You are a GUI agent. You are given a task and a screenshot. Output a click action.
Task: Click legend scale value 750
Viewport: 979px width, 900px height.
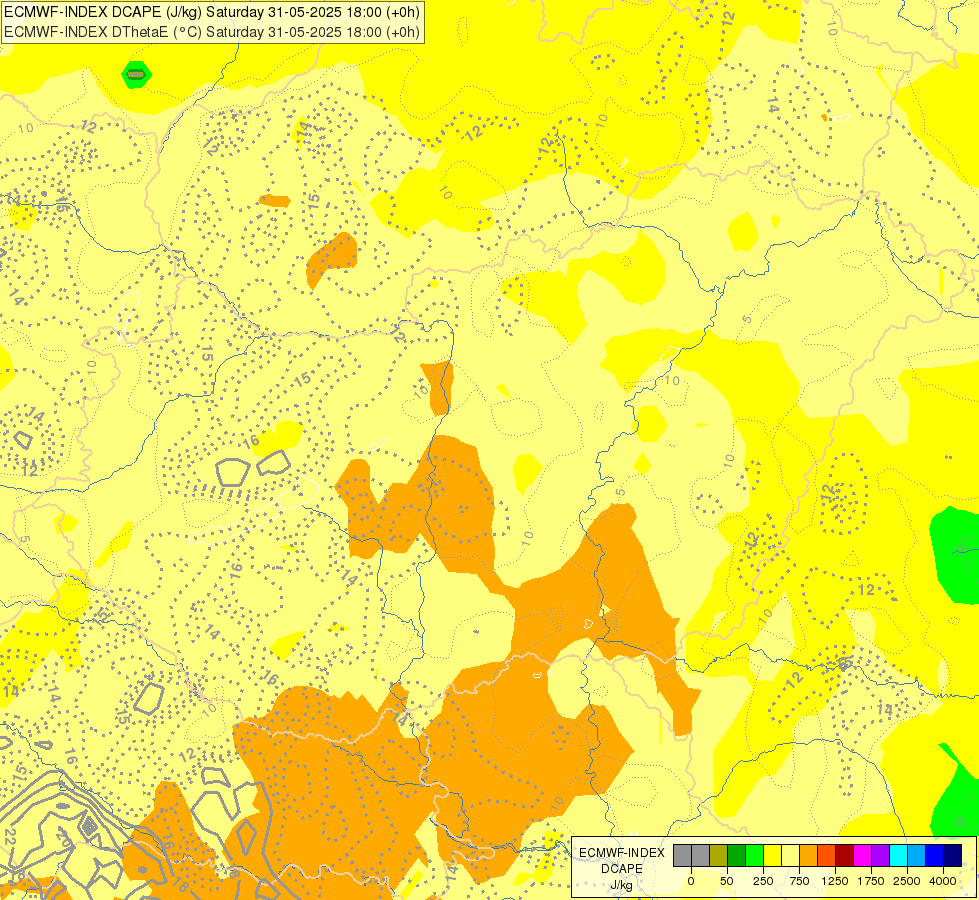(799, 881)
